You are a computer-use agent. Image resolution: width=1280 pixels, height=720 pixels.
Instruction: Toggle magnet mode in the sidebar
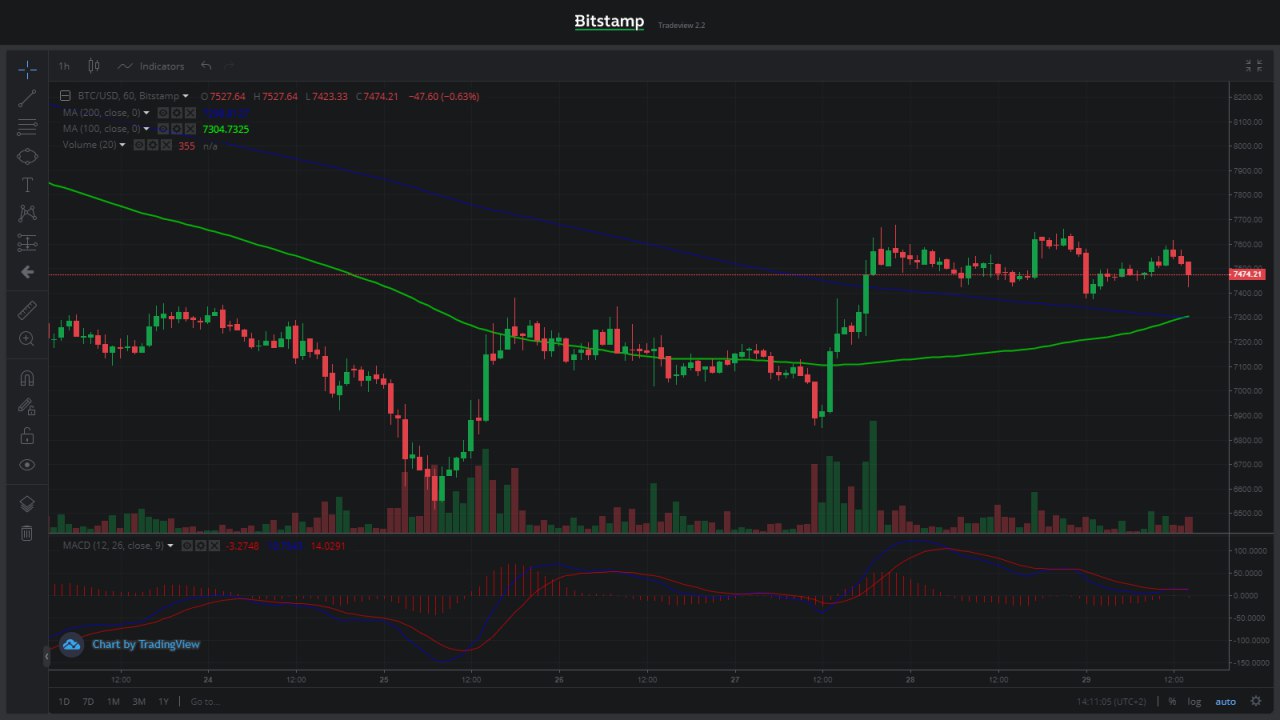pyautogui.click(x=27, y=378)
